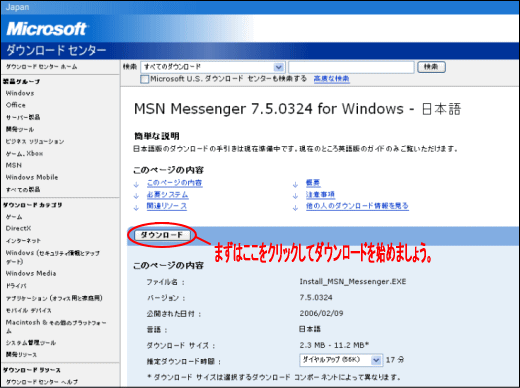520x388 pixels.
Task: Click the 7.5.0324 version value
Action: pos(316,297)
